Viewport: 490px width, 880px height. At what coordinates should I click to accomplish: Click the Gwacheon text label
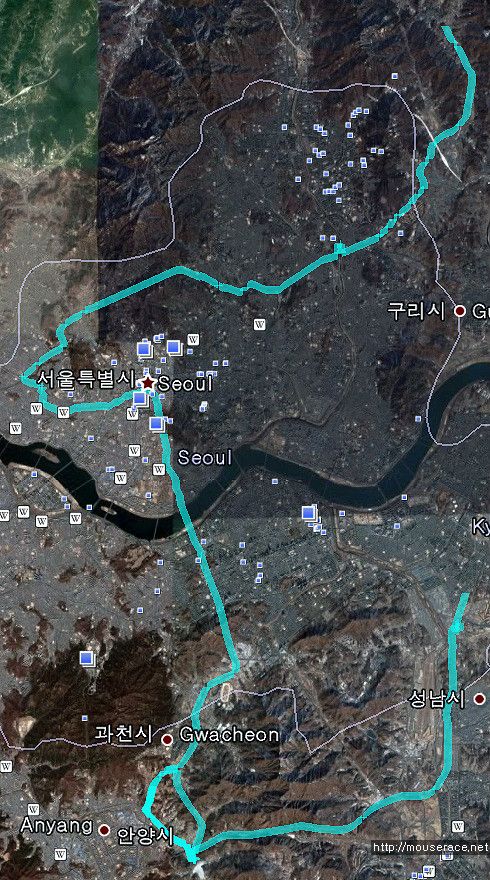(229, 735)
